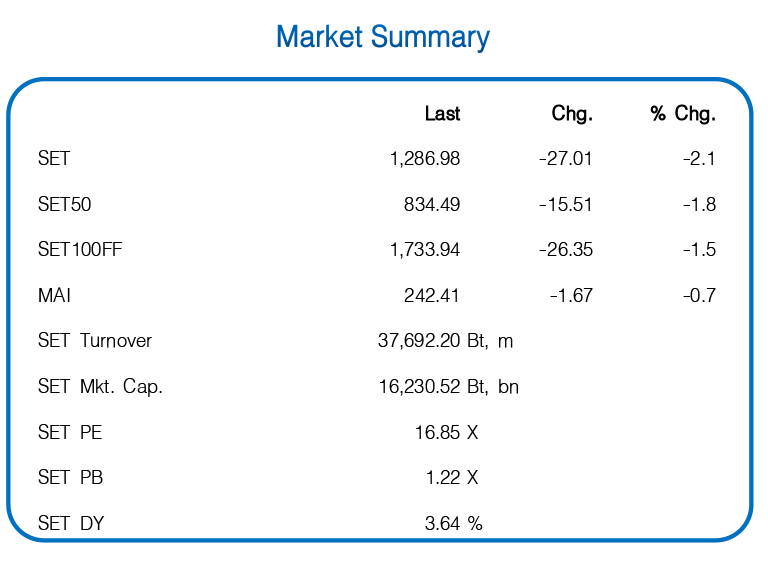Click the Chg. column header
The width and height of the screenshot is (768, 570).
pos(572,114)
